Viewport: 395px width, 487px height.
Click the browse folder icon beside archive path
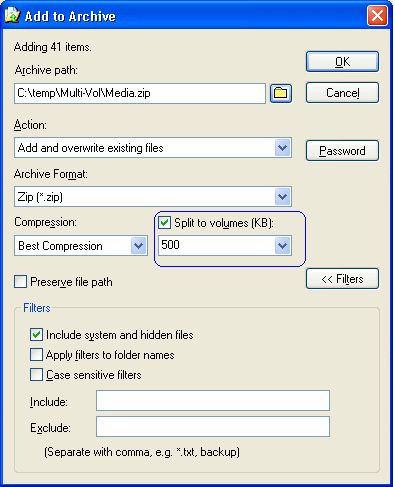click(x=281, y=93)
